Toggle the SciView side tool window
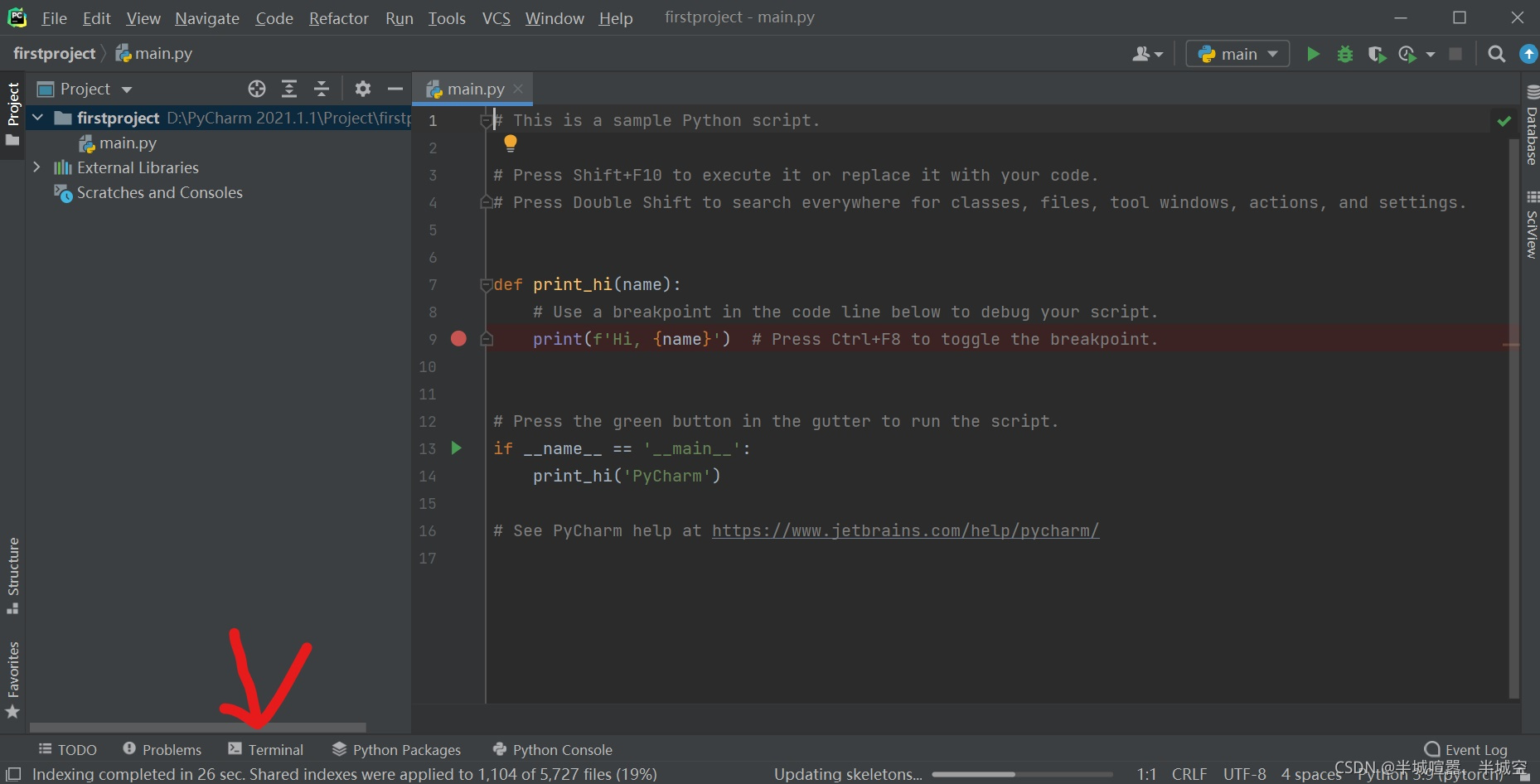Screen dimensions: 1540x784 pyautogui.click(x=1532, y=225)
